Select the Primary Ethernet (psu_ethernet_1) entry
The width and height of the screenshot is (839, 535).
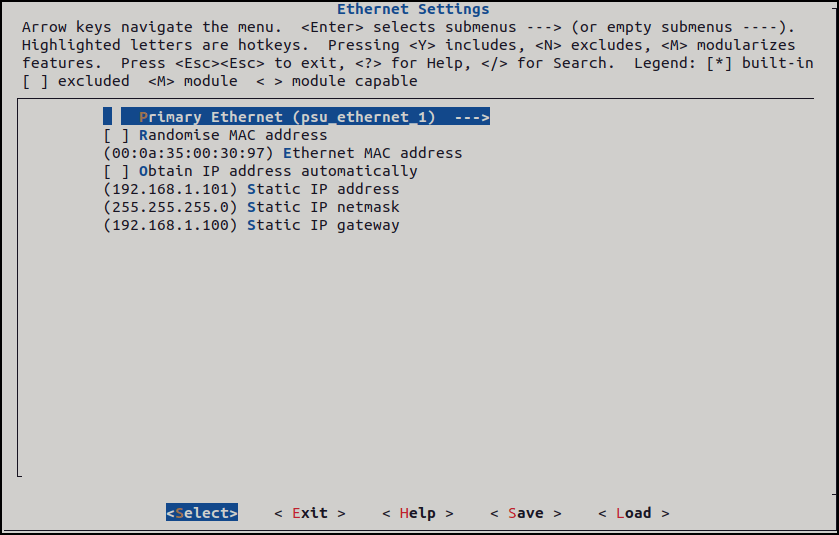(x=287, y=117)
